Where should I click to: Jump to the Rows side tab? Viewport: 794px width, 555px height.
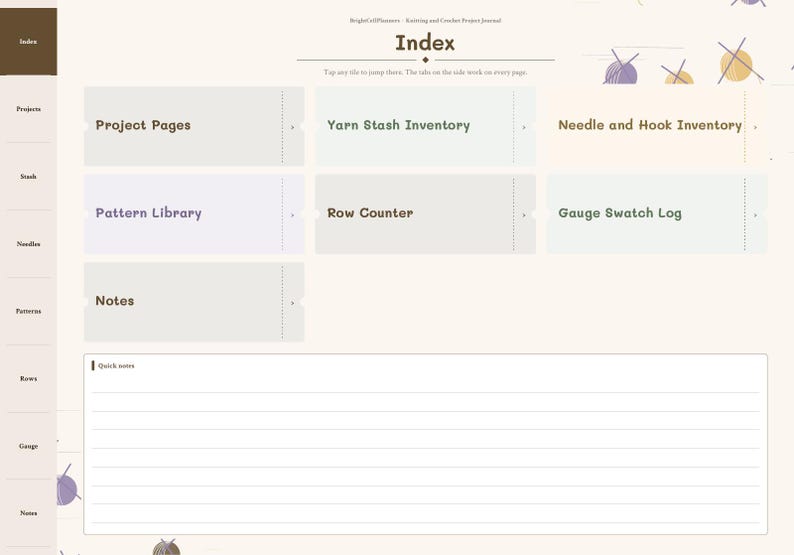tap(28, 378)
